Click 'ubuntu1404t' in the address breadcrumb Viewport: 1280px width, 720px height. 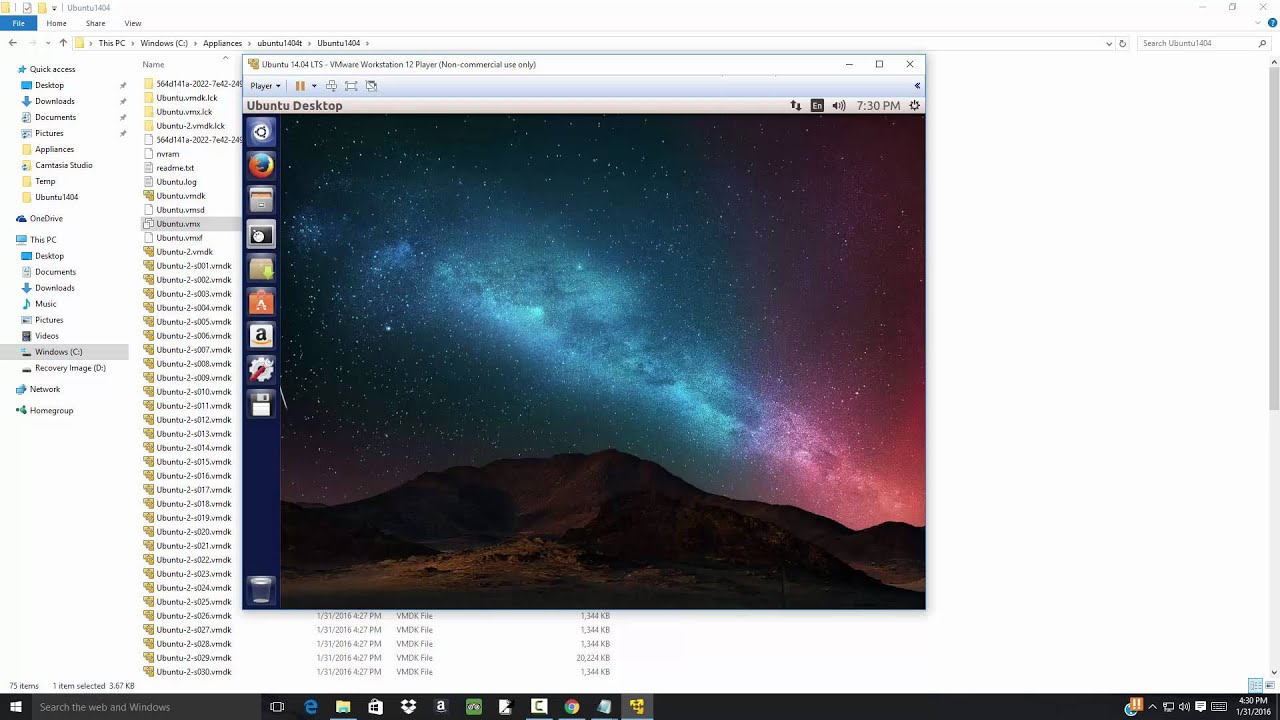click(x=279, y=43)
